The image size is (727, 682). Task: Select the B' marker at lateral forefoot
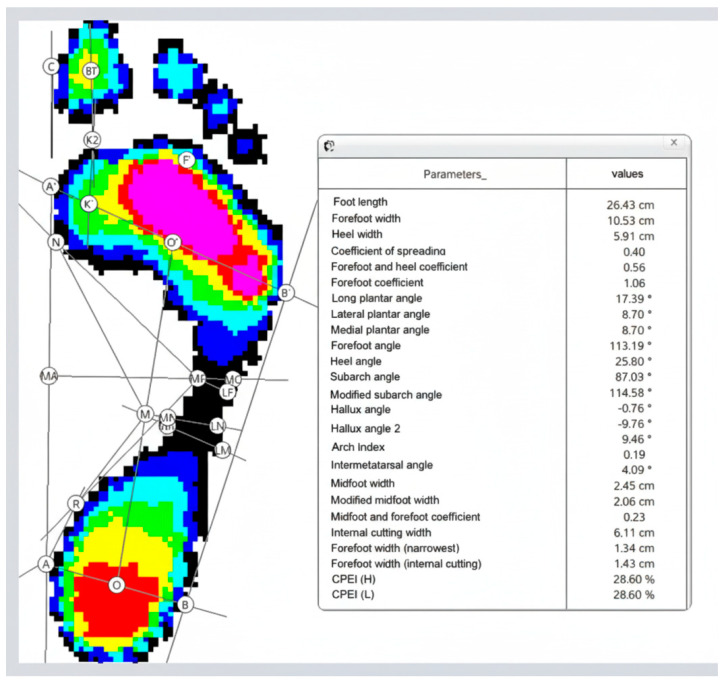[x=286, y=293]
